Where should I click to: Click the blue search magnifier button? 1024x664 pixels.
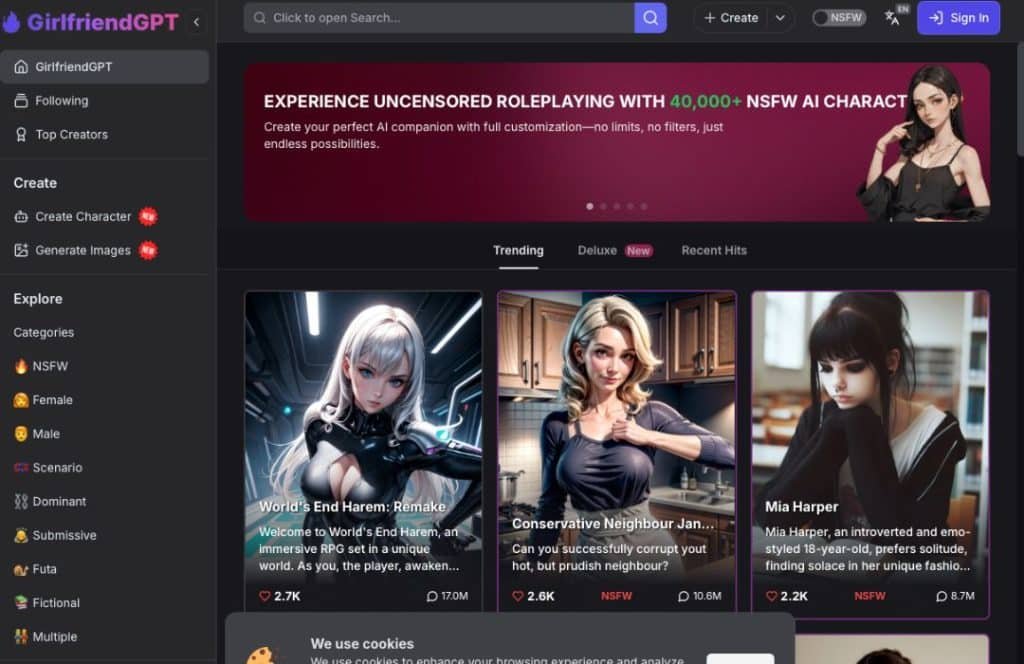click(650, 18)
